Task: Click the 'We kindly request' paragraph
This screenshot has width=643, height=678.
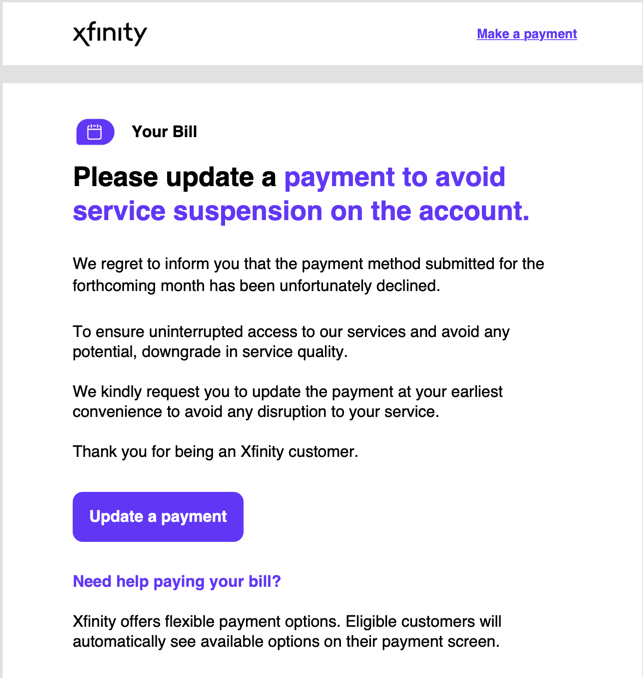Action: coord(288,402)
